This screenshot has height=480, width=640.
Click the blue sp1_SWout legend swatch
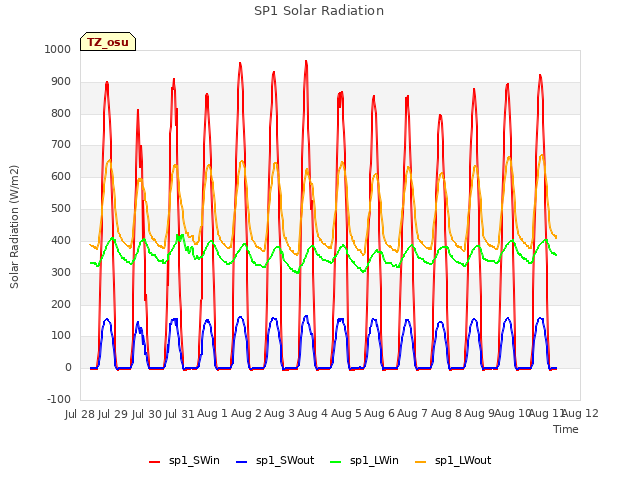(x=242, y=462)
